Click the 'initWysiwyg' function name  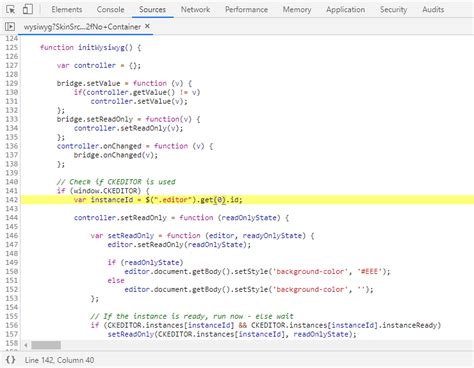(x=101, y=47)
